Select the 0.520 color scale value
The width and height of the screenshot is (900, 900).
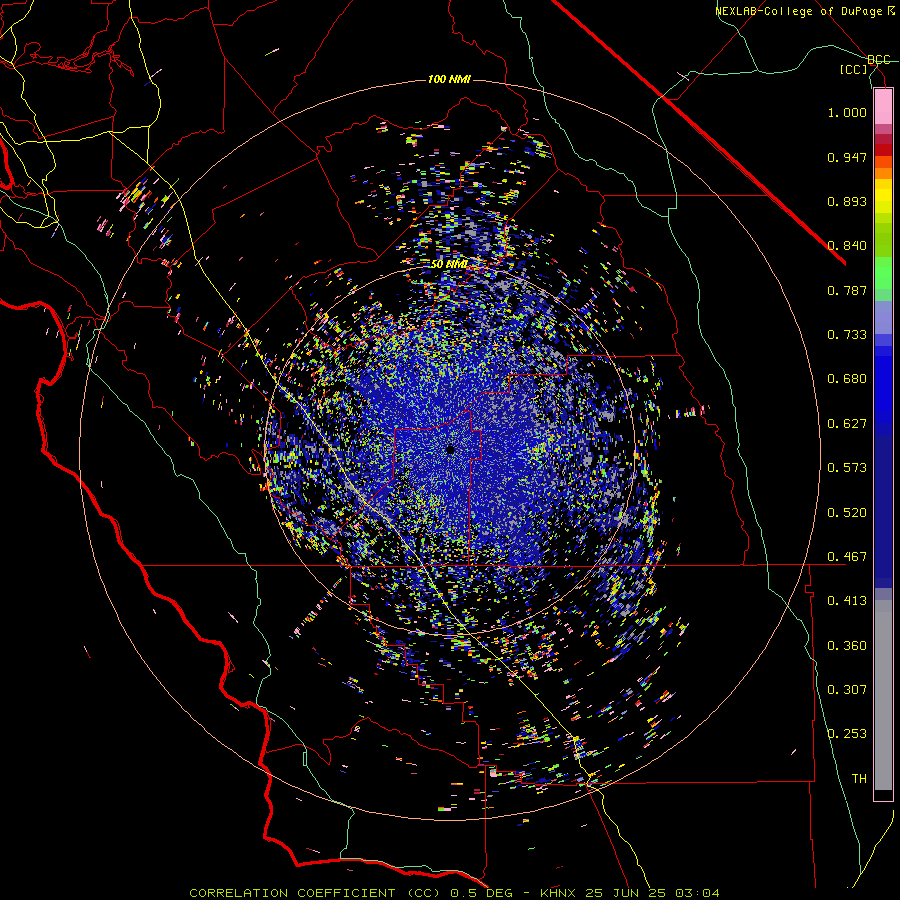[x=847, y=513]
